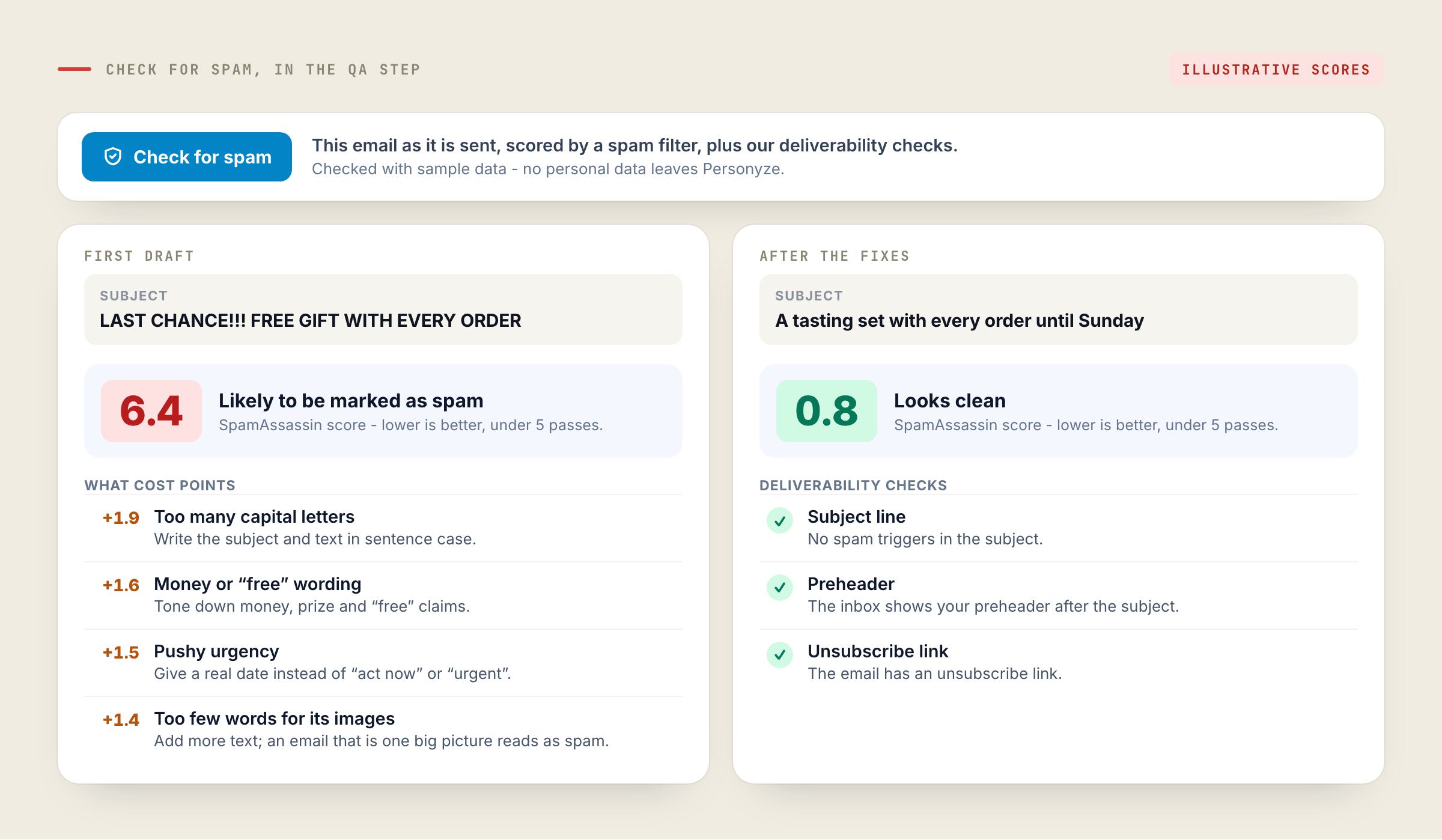The width and height of the screenshot is (1442, 840).
Task: Click the Deliverability Checks section header
Action: pos(853,485)
